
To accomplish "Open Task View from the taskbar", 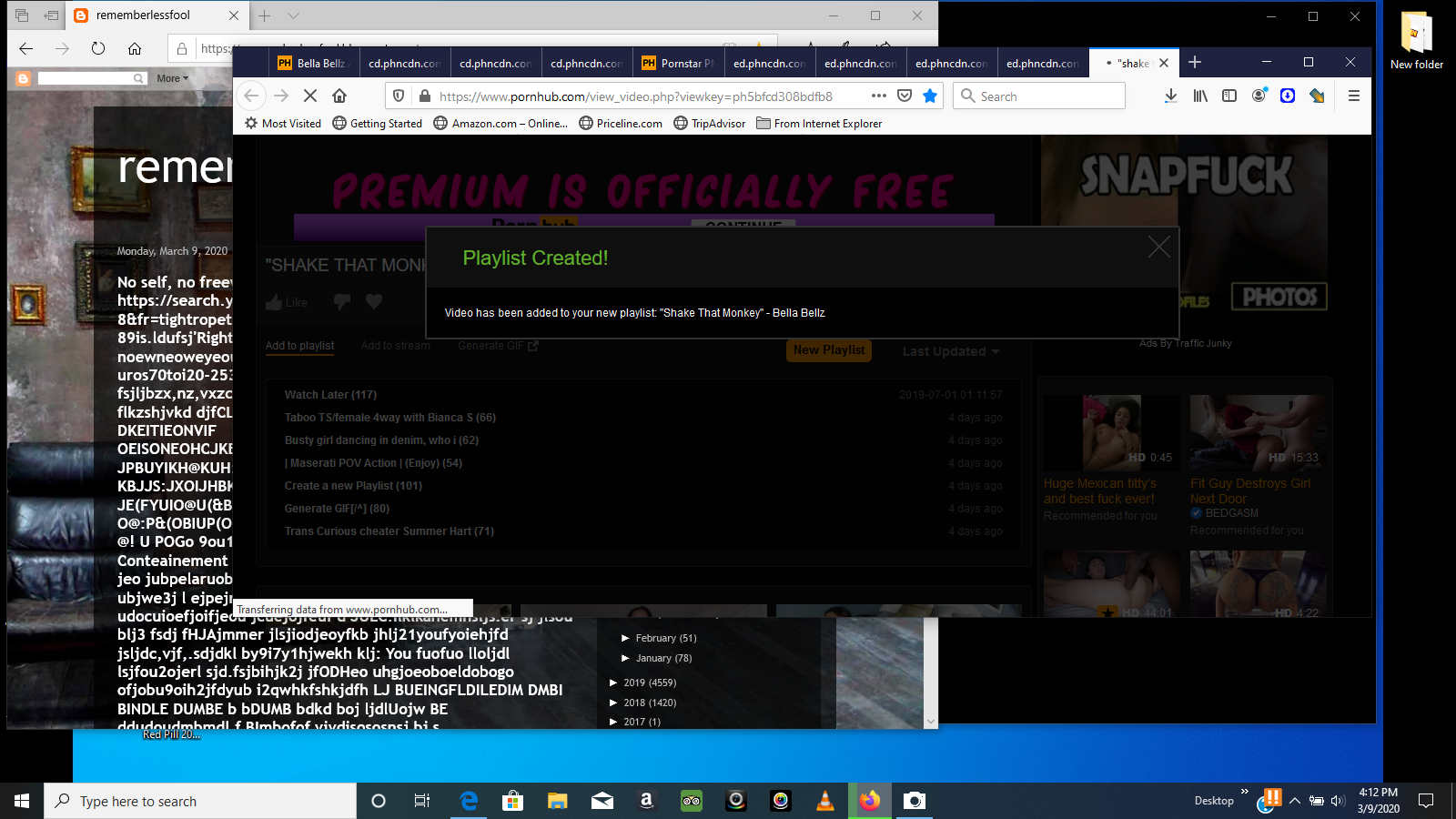I will (x=422, y=801).
